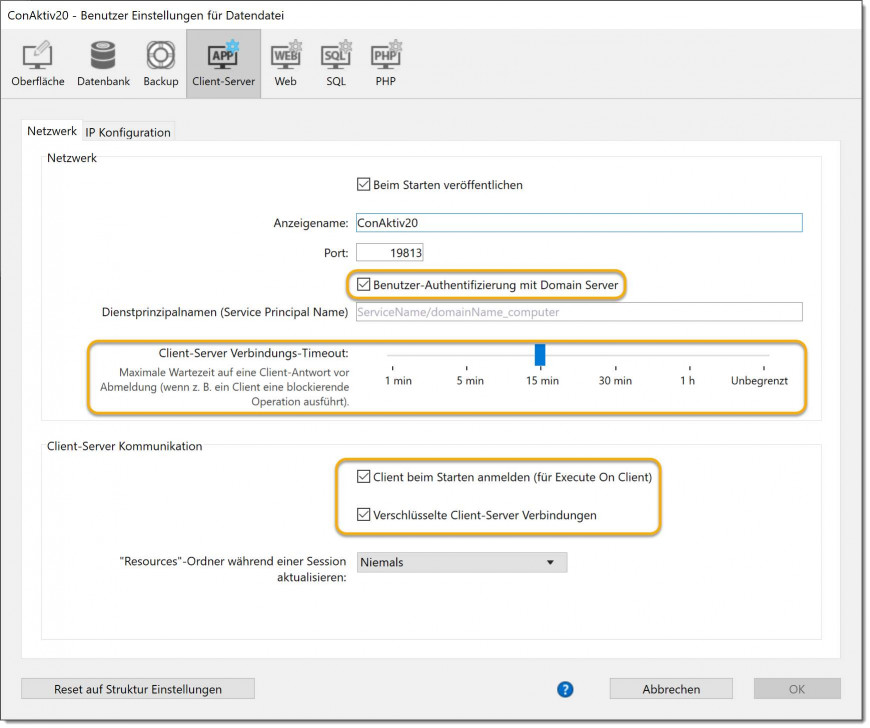
Task: Click the blue timeout slider handle
Action: (540, 354)
